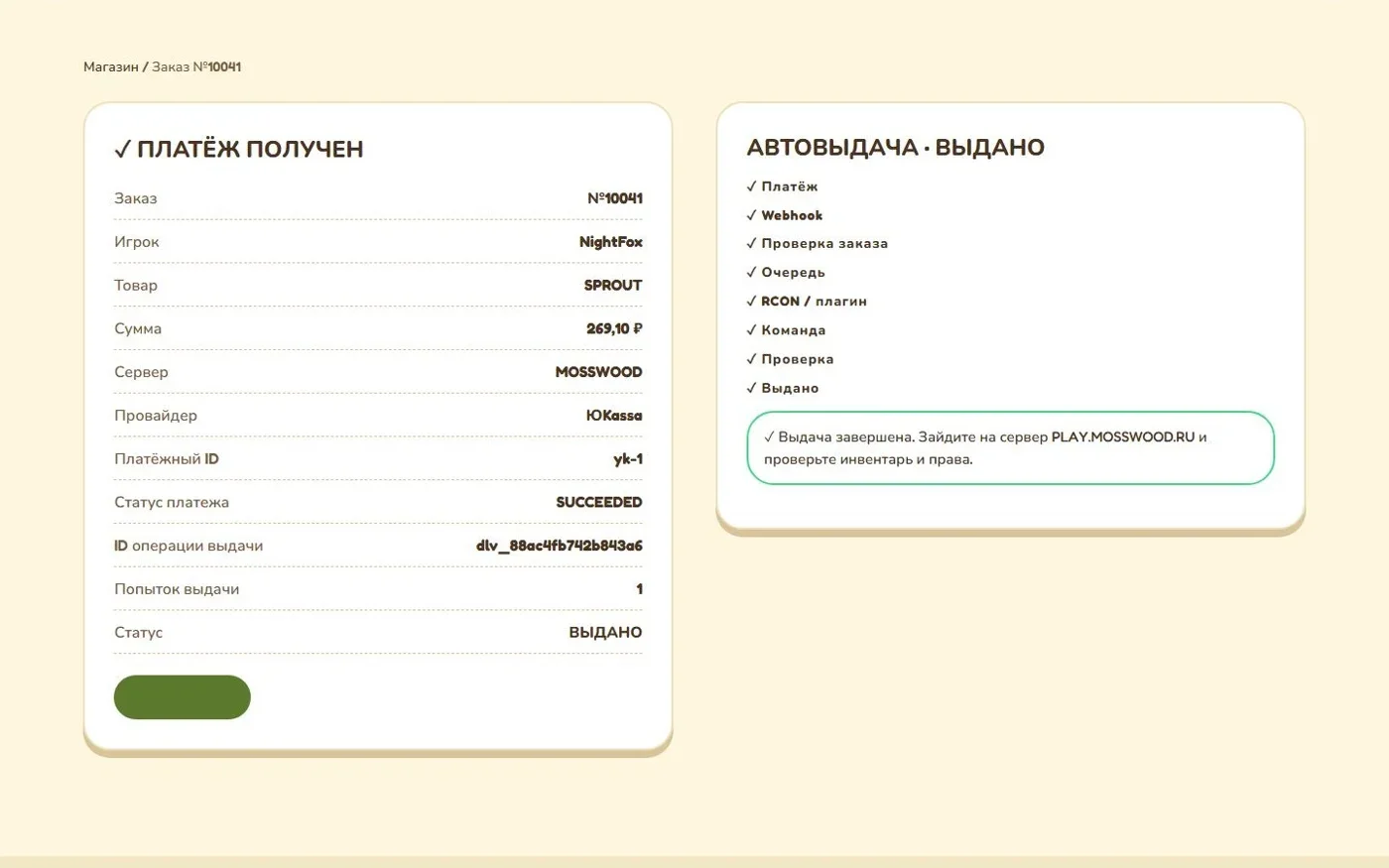Click the АВТОВЫДАЧА · ВЫДАНО heading

[x=896, y=148]
